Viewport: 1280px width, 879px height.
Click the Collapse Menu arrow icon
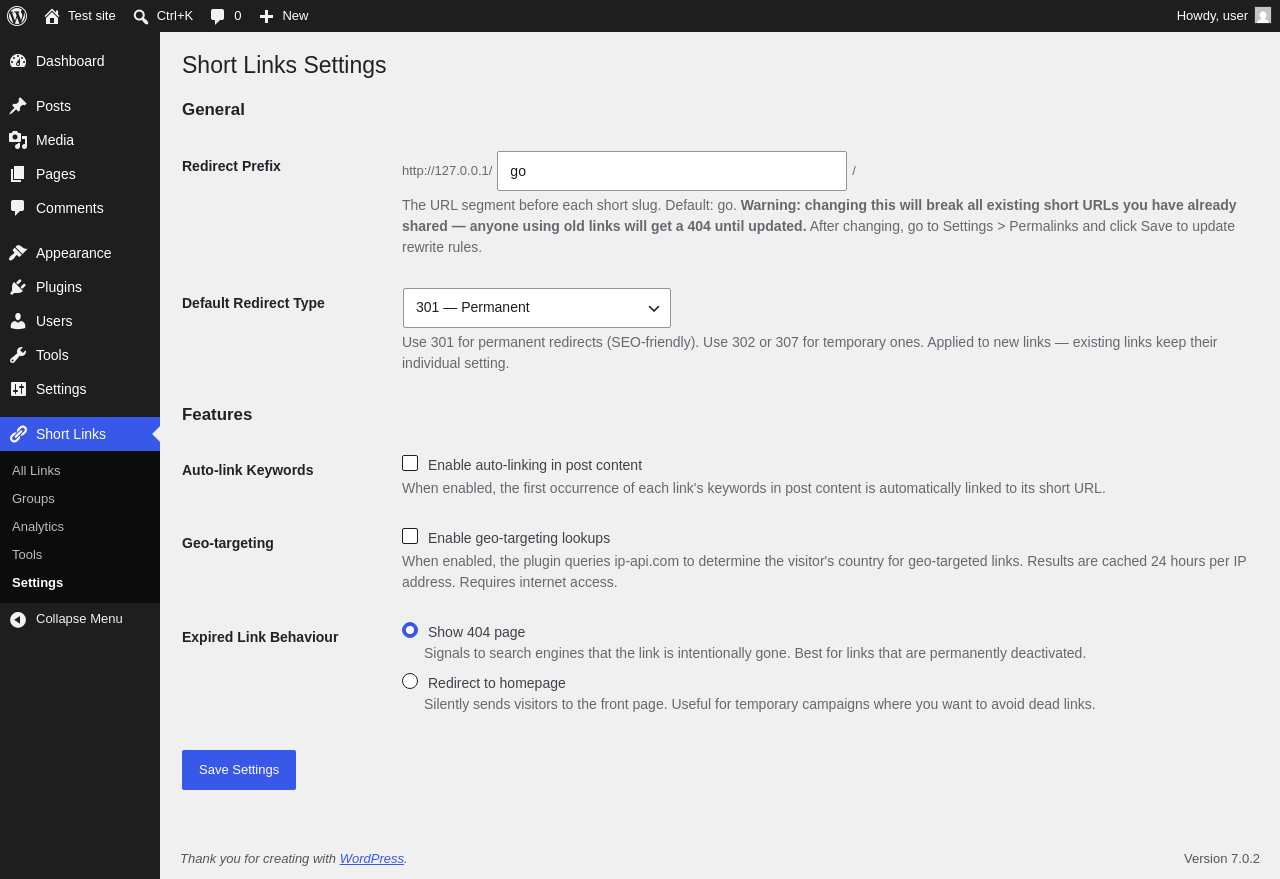tap(18, 619)
